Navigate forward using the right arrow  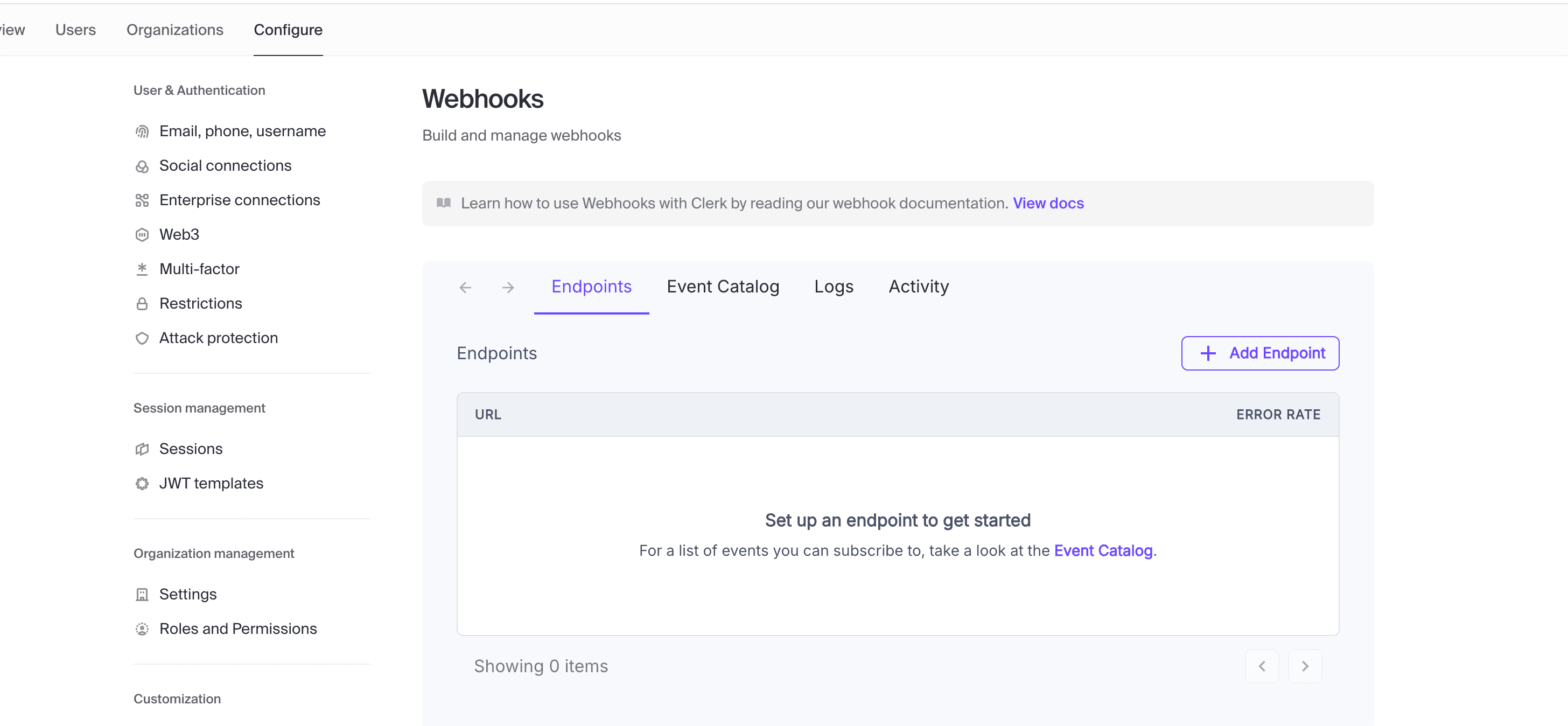tap(508, 287)
